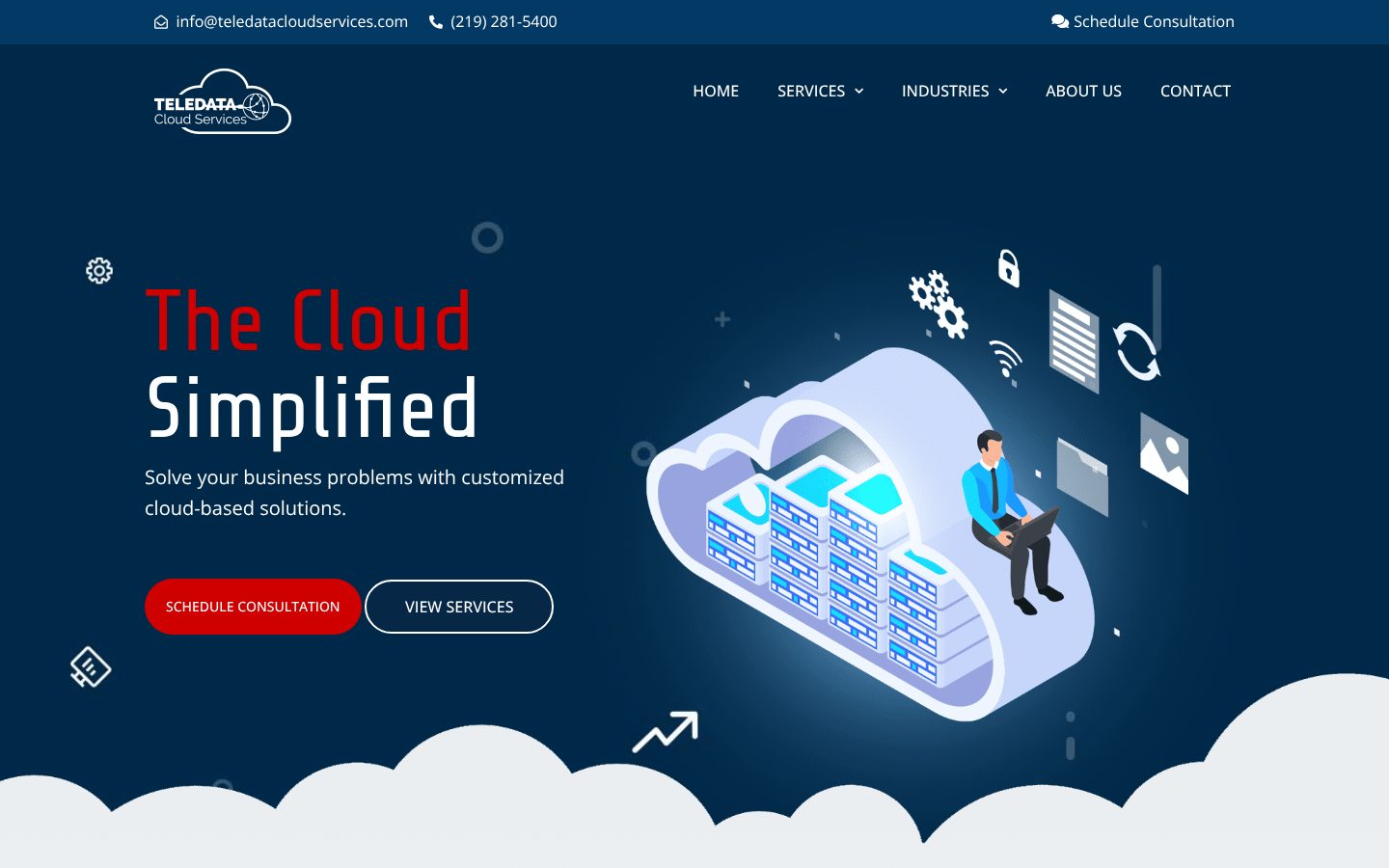Expand the SERVICES dropdown chevron
The image size is (1389, 868).
(858, 91)
